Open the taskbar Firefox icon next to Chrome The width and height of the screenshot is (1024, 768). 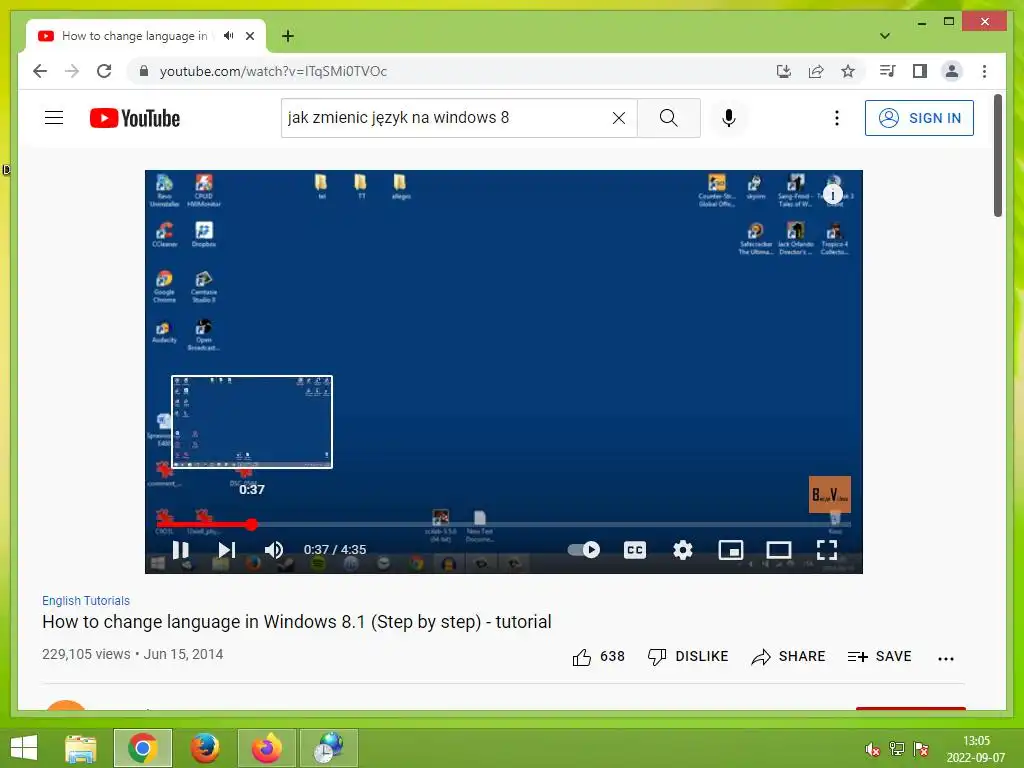204,748
